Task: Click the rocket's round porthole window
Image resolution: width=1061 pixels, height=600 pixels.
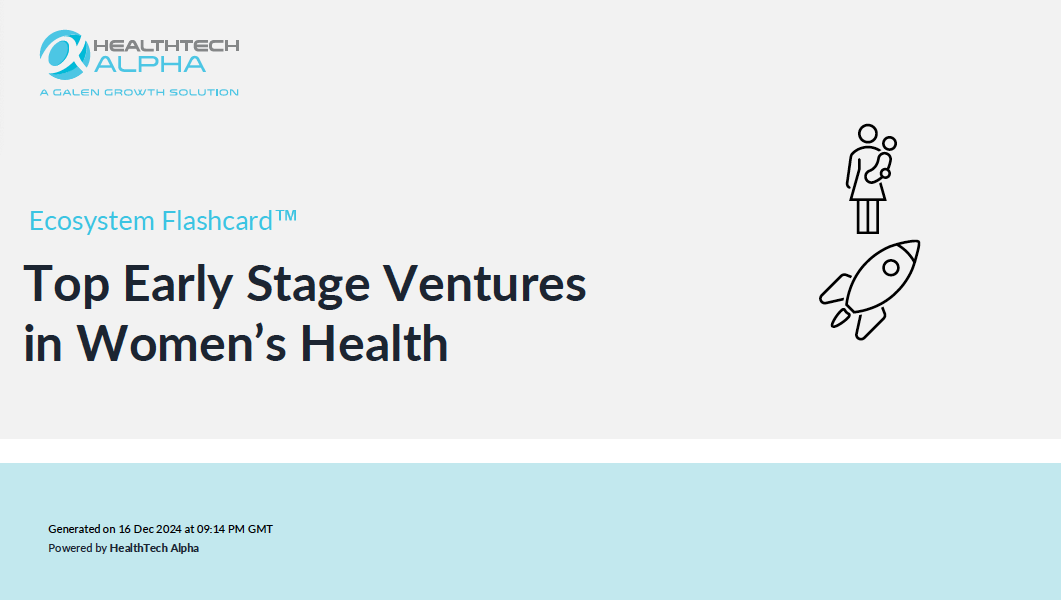Action: point(891,268)
